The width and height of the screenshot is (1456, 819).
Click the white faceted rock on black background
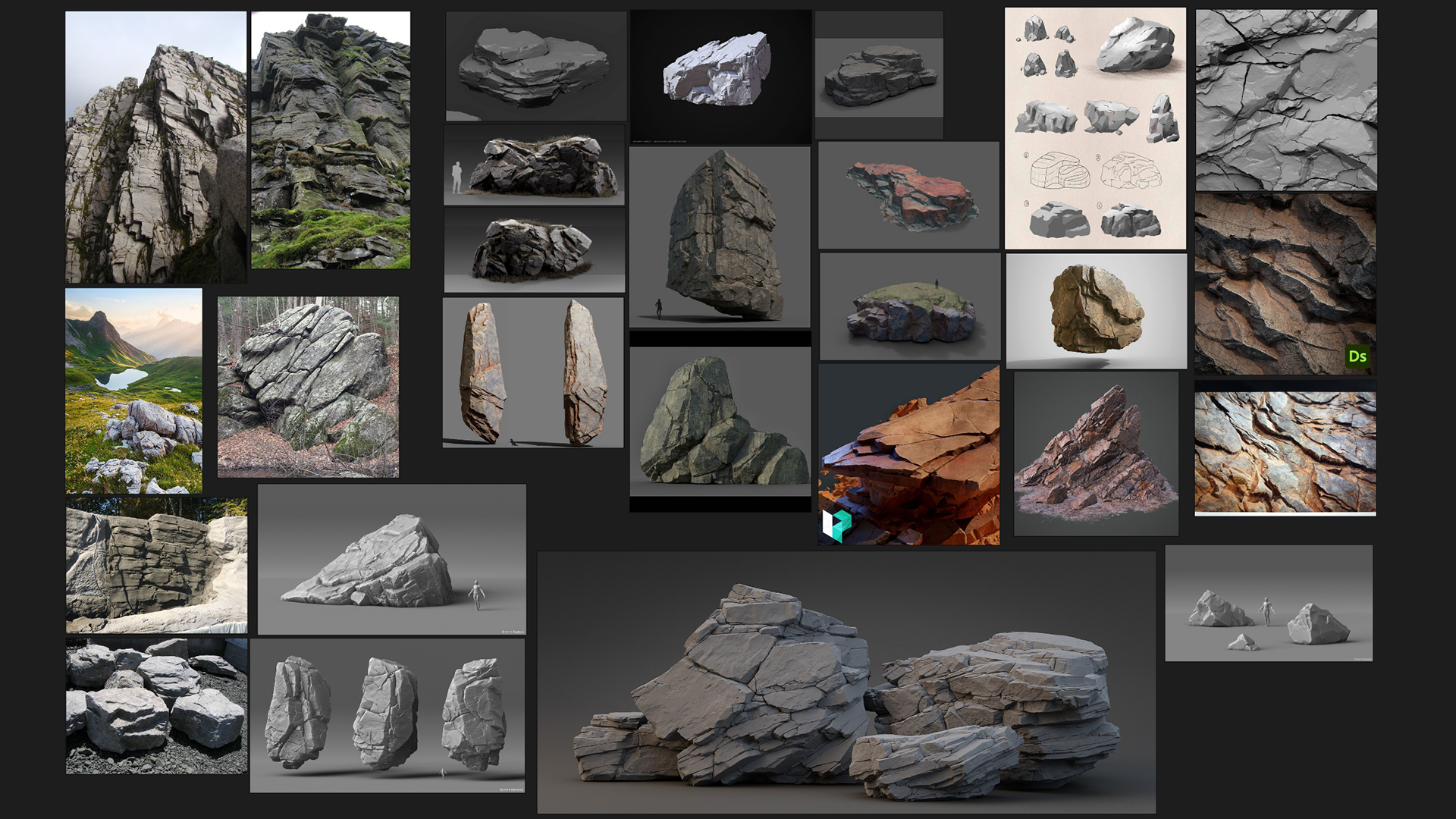[720, 76]
